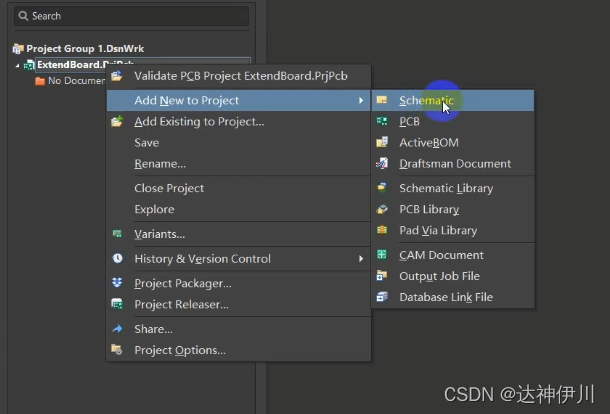Click the Draftsman Document icon
This screenshot has width=610, height=414.
[382, 164]
